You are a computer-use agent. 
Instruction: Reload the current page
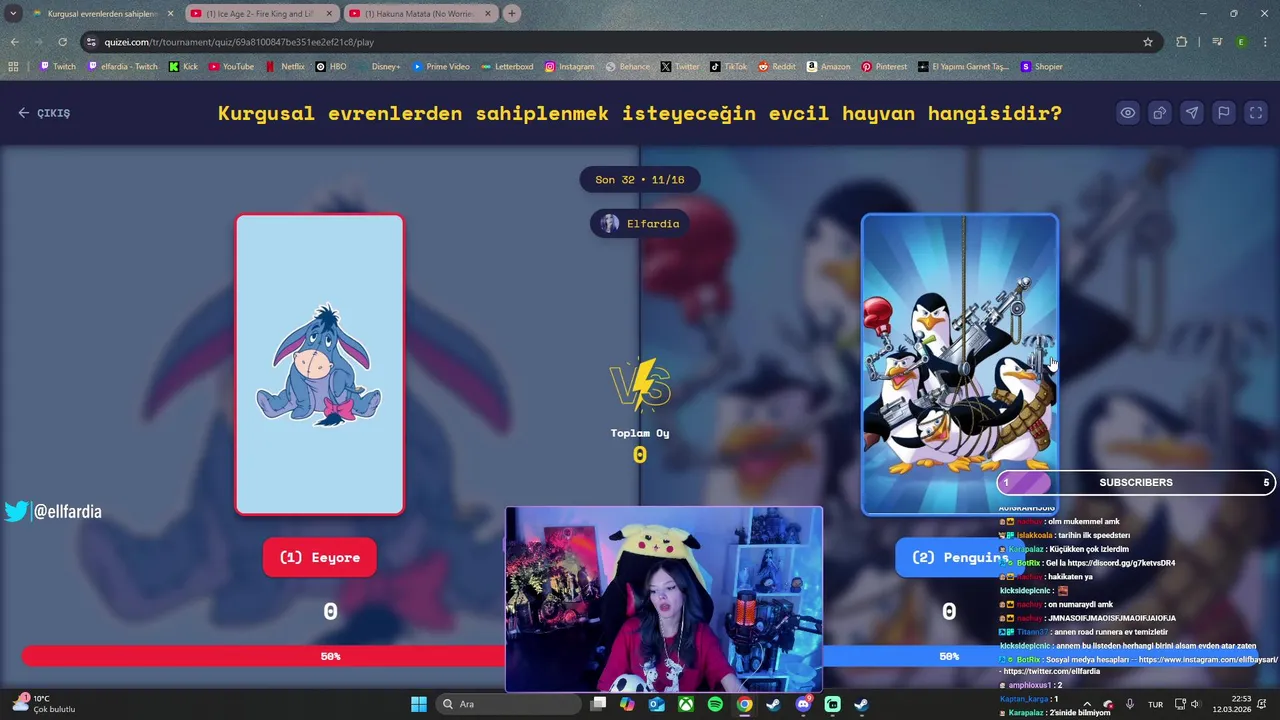[63, 42]
